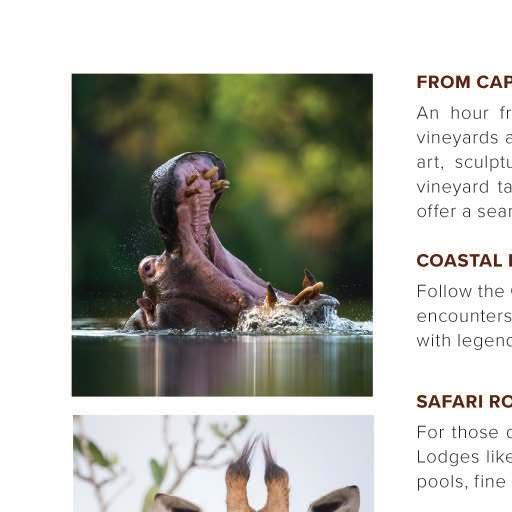Click the line starting "with legend"
Image resolution: width=512 pixels, height=512 pixels.
(x=464, y=341)
